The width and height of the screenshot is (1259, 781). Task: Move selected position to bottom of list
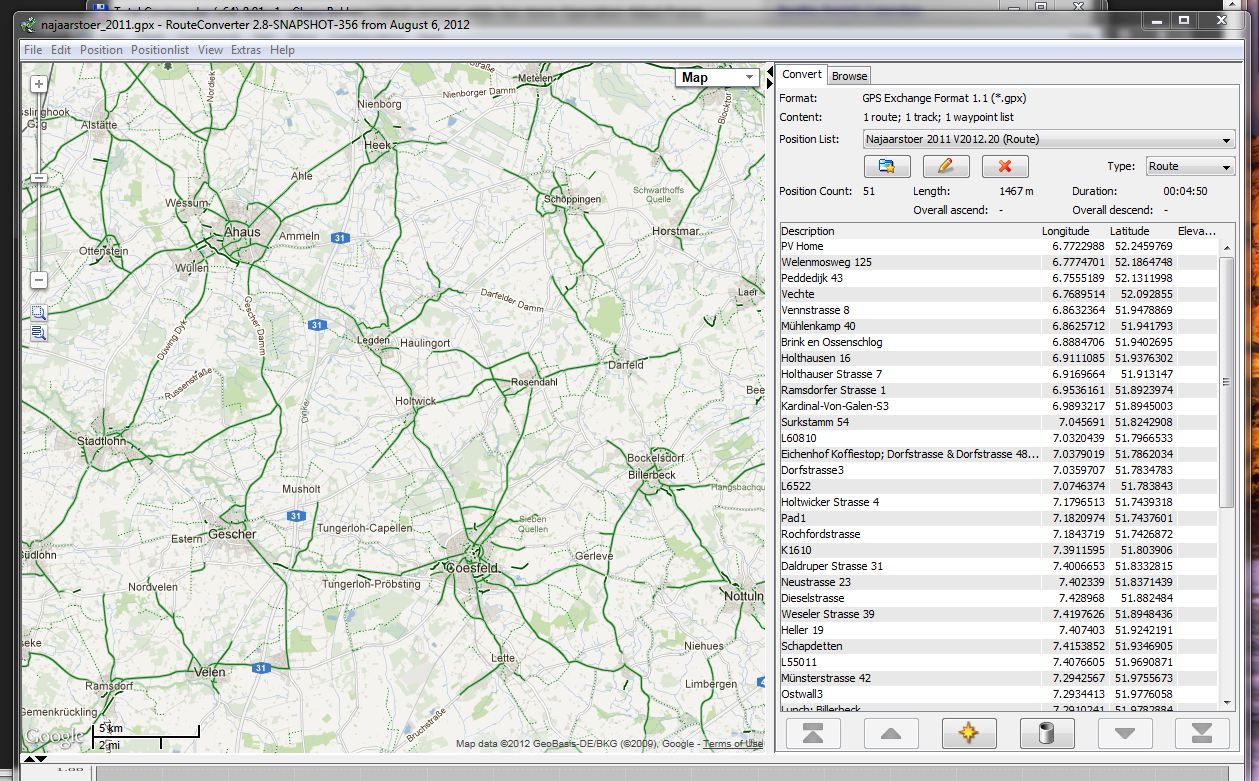(1202, 734)
